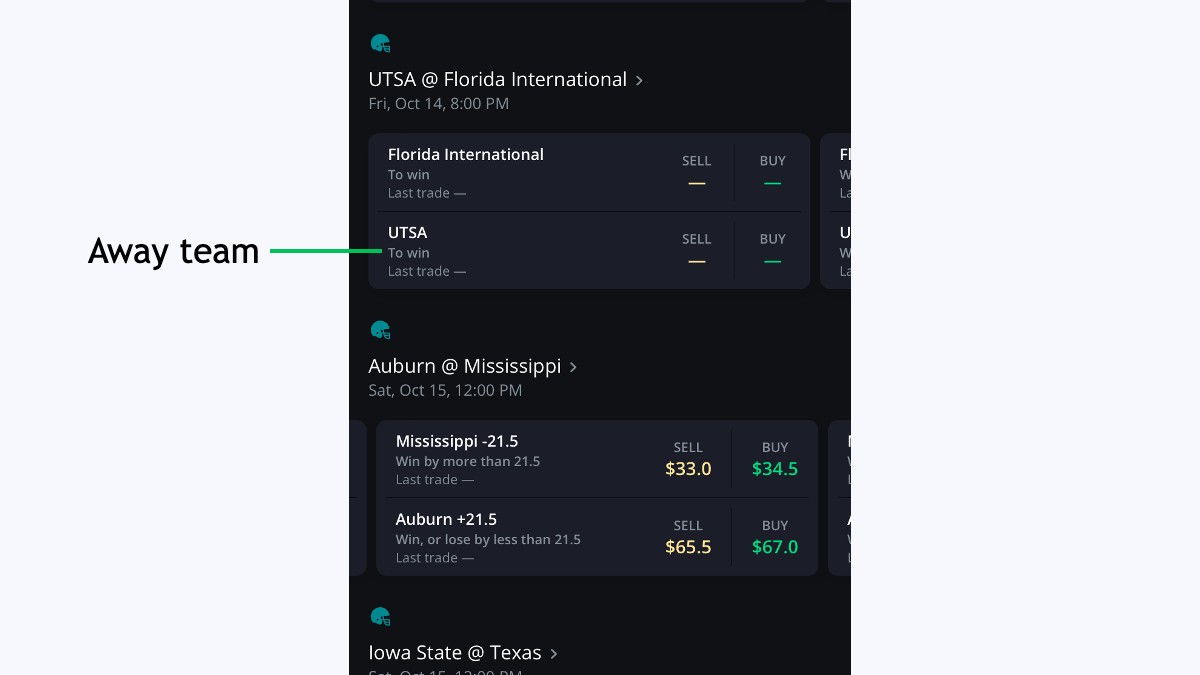Select the Auburn +21.5 market row
The image size is (1200, 675).
[x=500, y=538]
